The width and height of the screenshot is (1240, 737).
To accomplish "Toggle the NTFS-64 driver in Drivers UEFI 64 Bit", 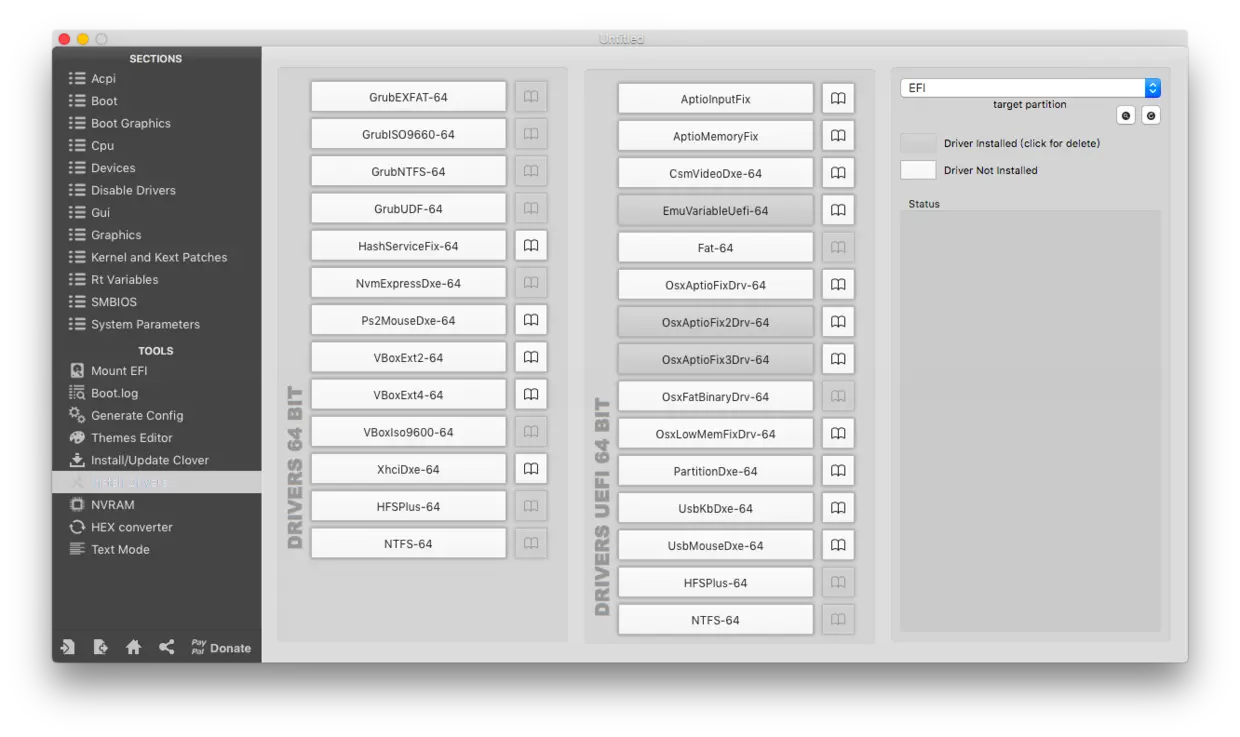I will (x=715, y=620).
